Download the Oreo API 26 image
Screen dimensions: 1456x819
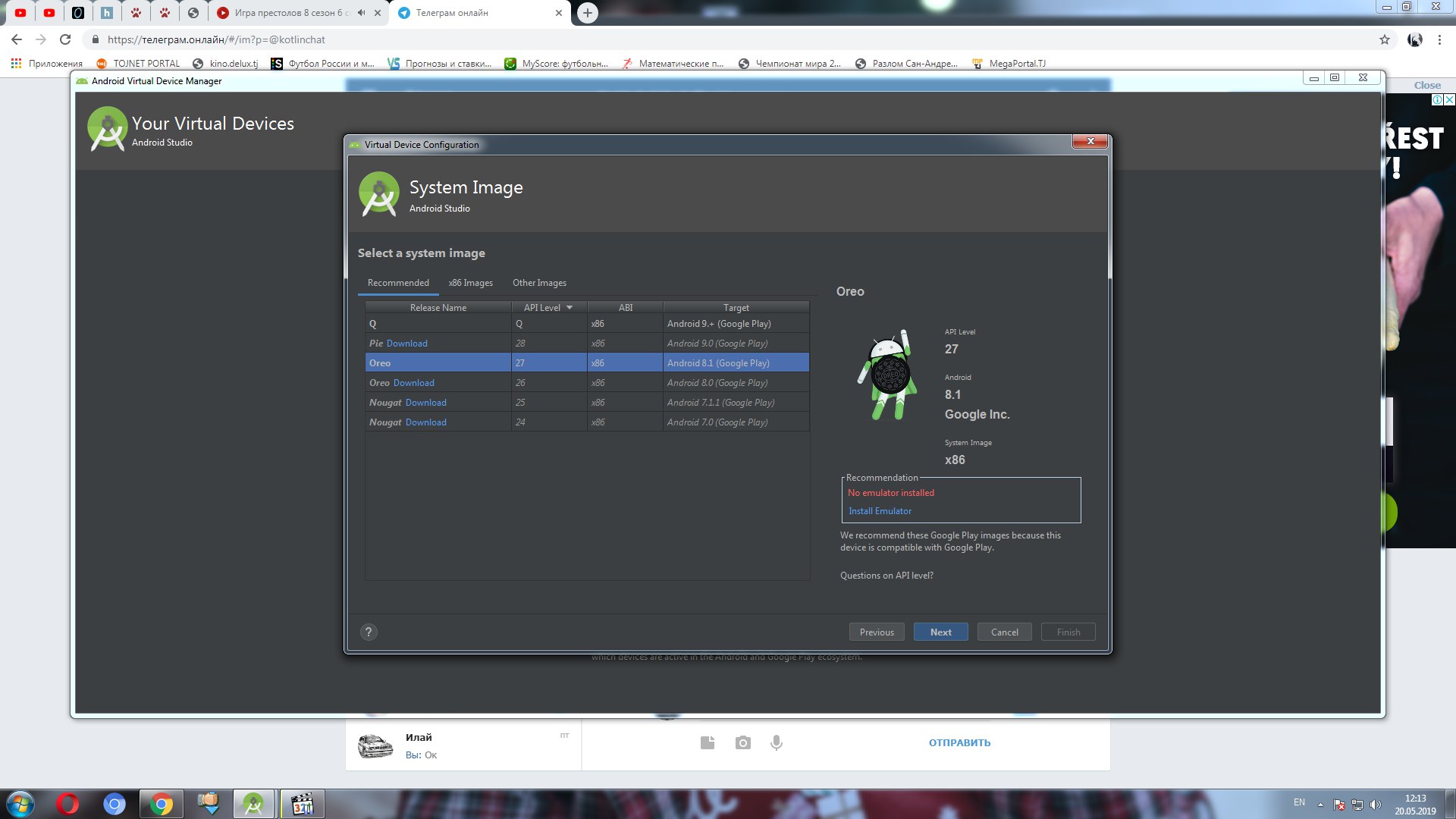click(x=414, y=383)
